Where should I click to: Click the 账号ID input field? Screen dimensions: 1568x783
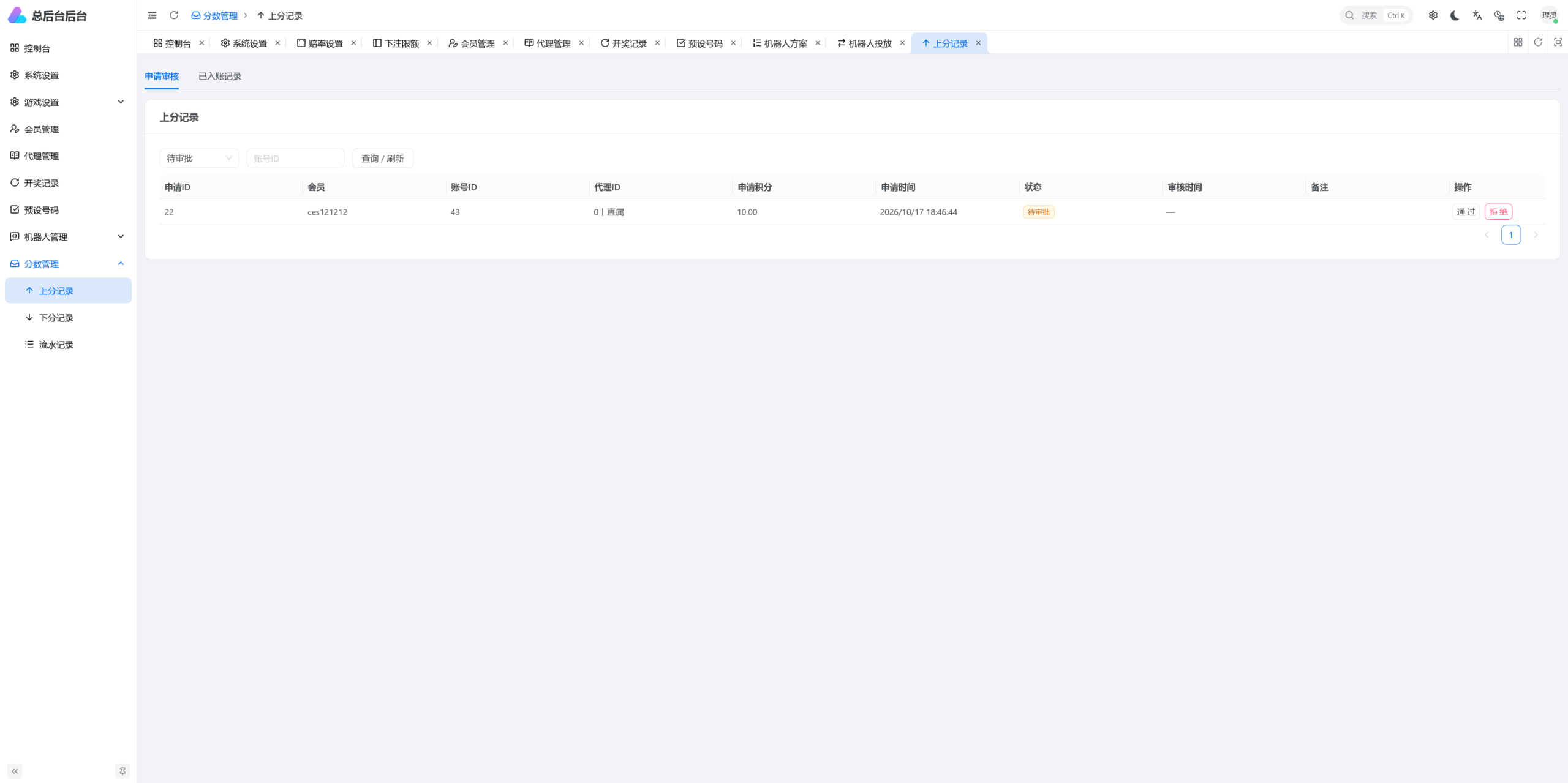click(295, 158)
